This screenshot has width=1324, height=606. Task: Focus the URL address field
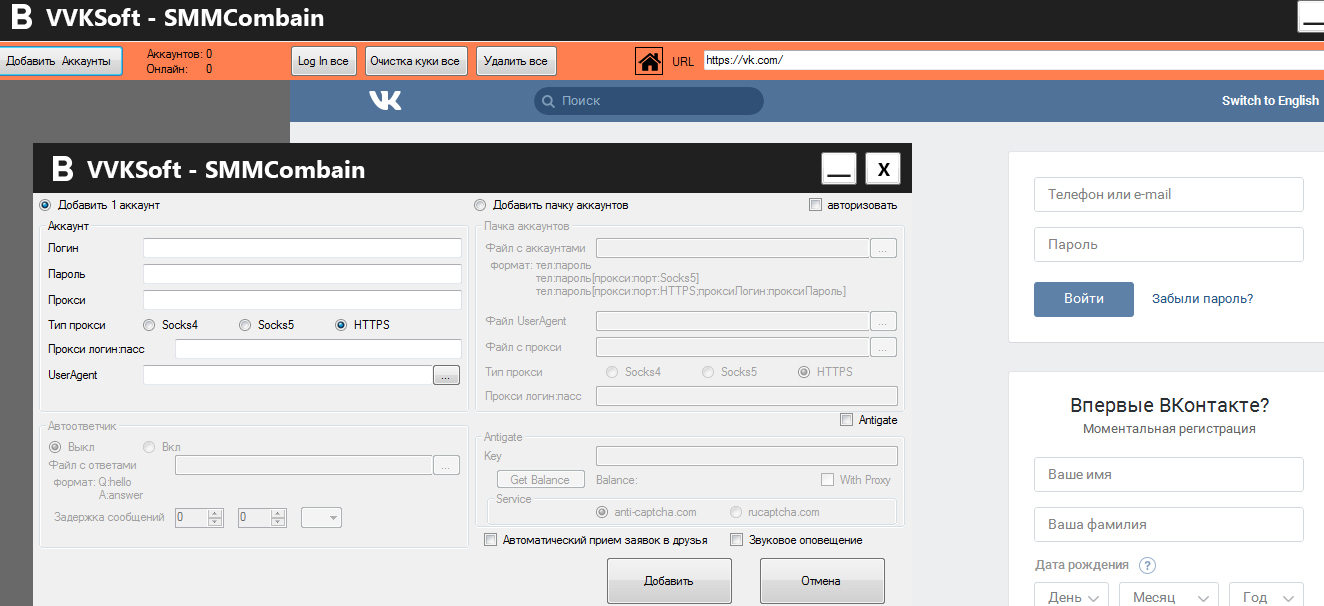point(1013,60)
